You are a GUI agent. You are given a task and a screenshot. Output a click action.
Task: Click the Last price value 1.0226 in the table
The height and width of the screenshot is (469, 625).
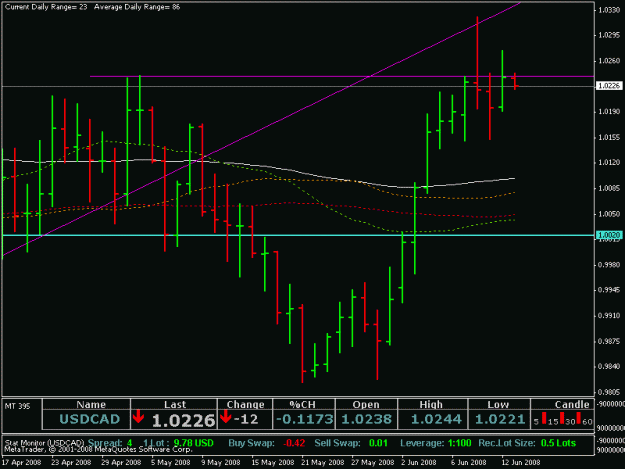click(x=183, y=420)
